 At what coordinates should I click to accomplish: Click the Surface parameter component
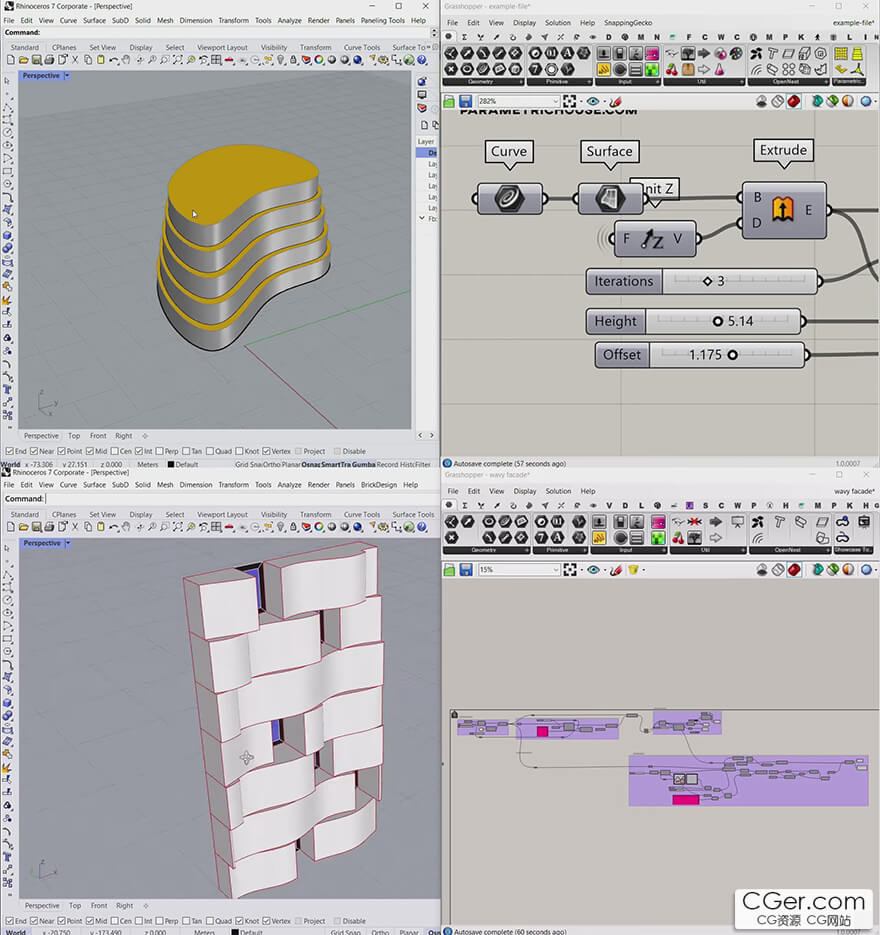point(610,199)
